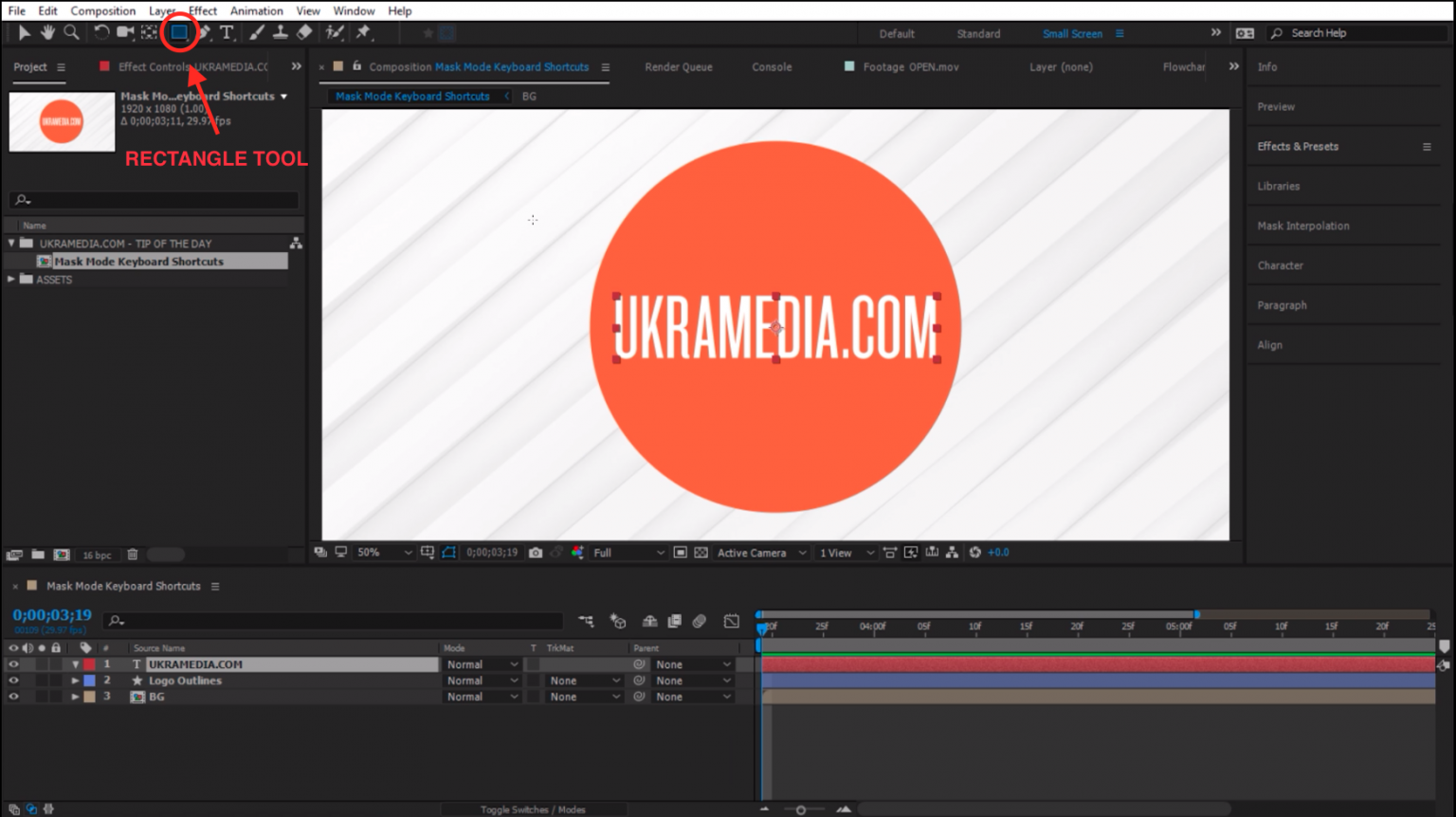Image resolution: width=1456 pixels, height=817 pixels.
Task: Expand the BG layer properties
Action: coord(75,697)
